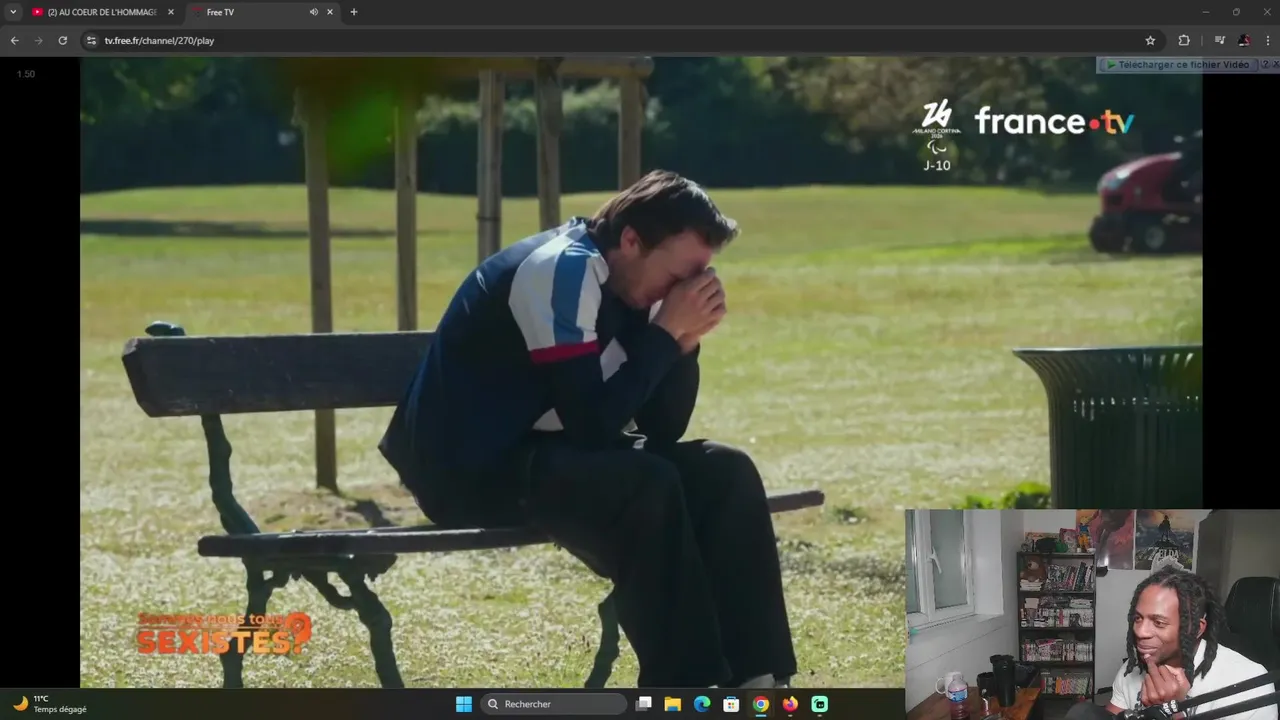Open the green streaming app taskbar icon
This screenshot has height=720, width=1280.
820,704
